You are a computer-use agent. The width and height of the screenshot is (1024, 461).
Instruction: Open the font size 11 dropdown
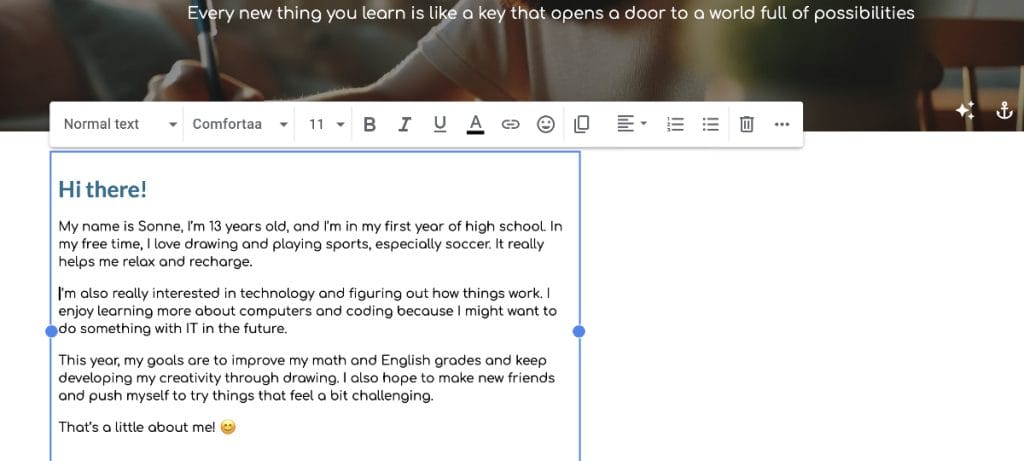coord(326,124)
